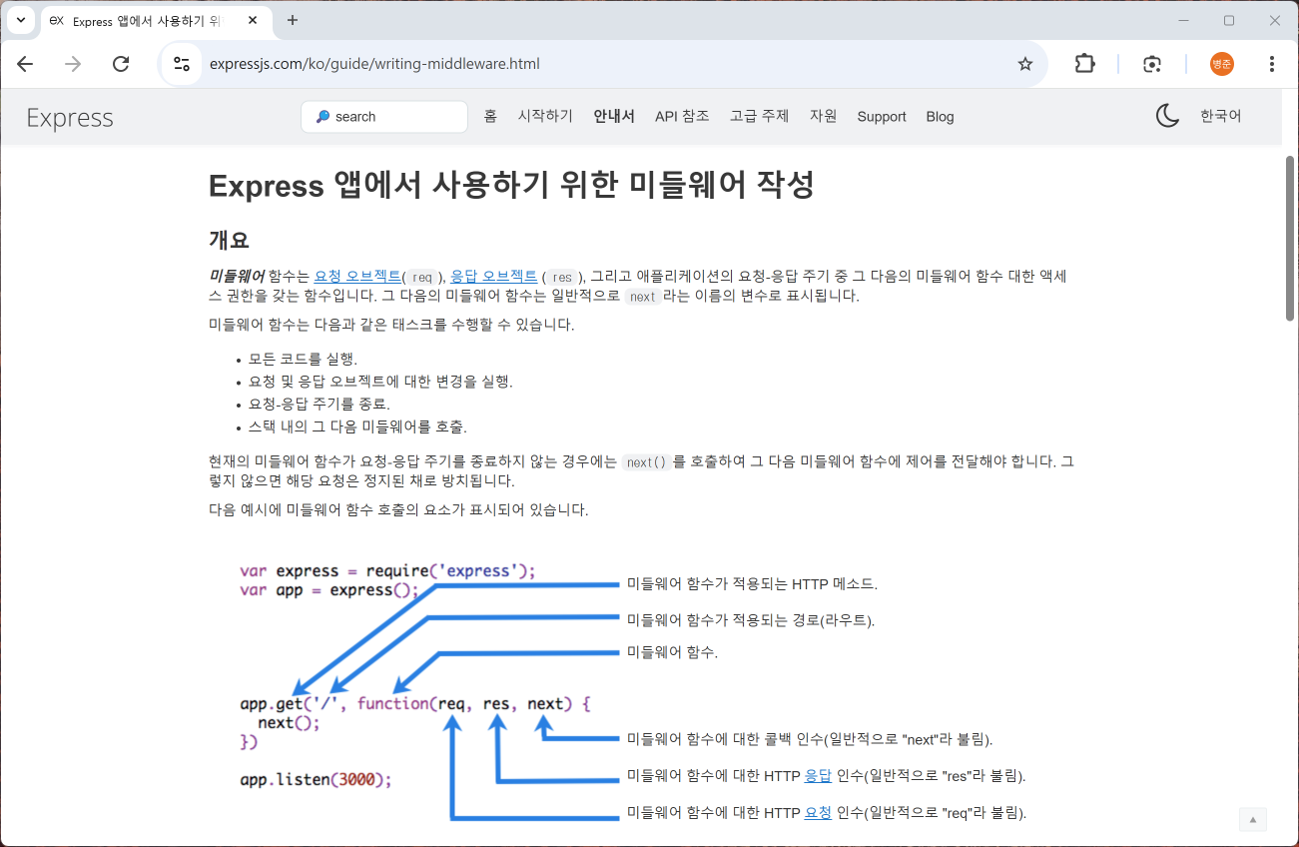Open the 시작하기 menu
Screen dimensions: 1299x847
pos(545,116)
